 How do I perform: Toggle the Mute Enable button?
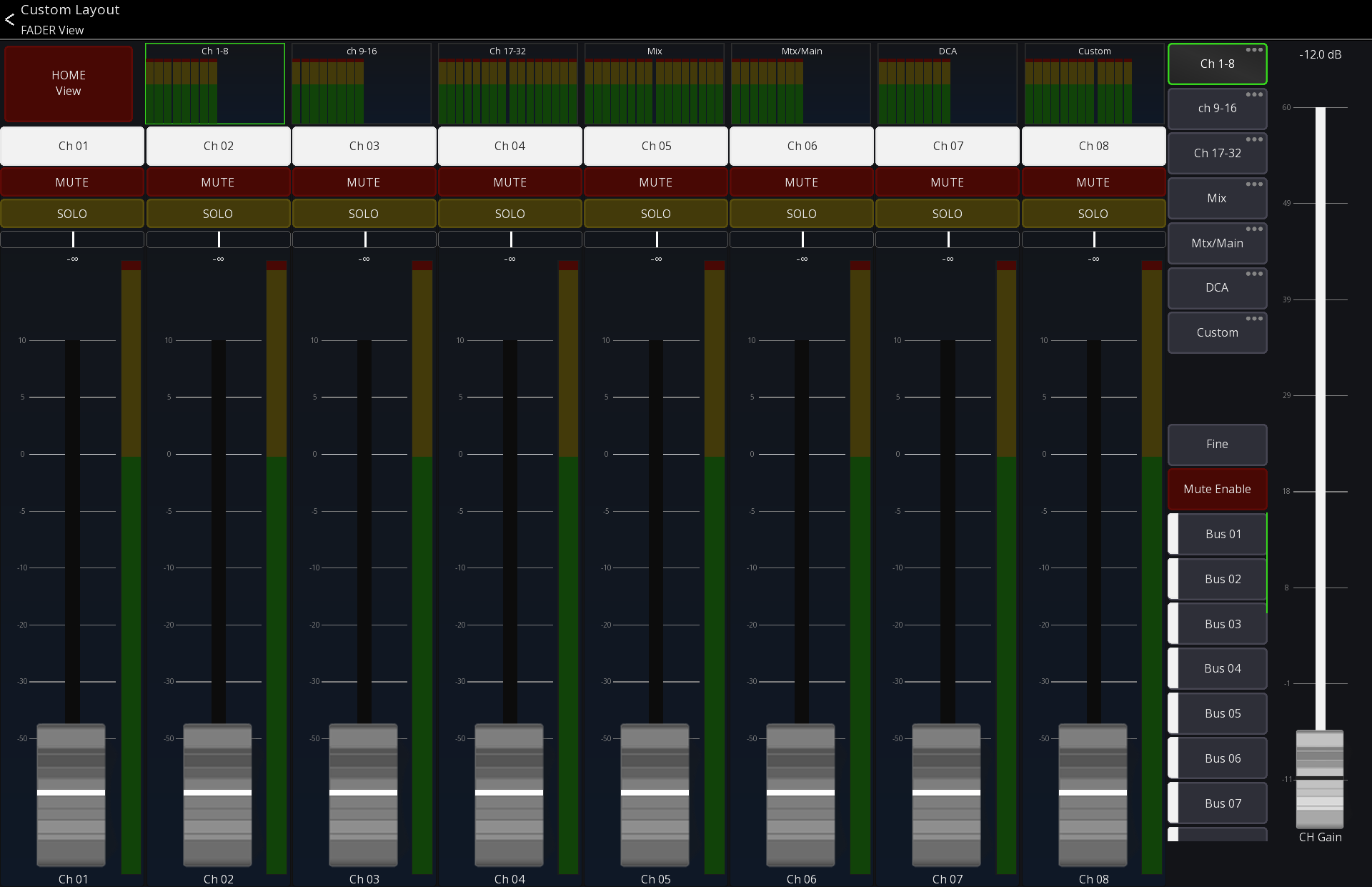tap(1217, 489)
